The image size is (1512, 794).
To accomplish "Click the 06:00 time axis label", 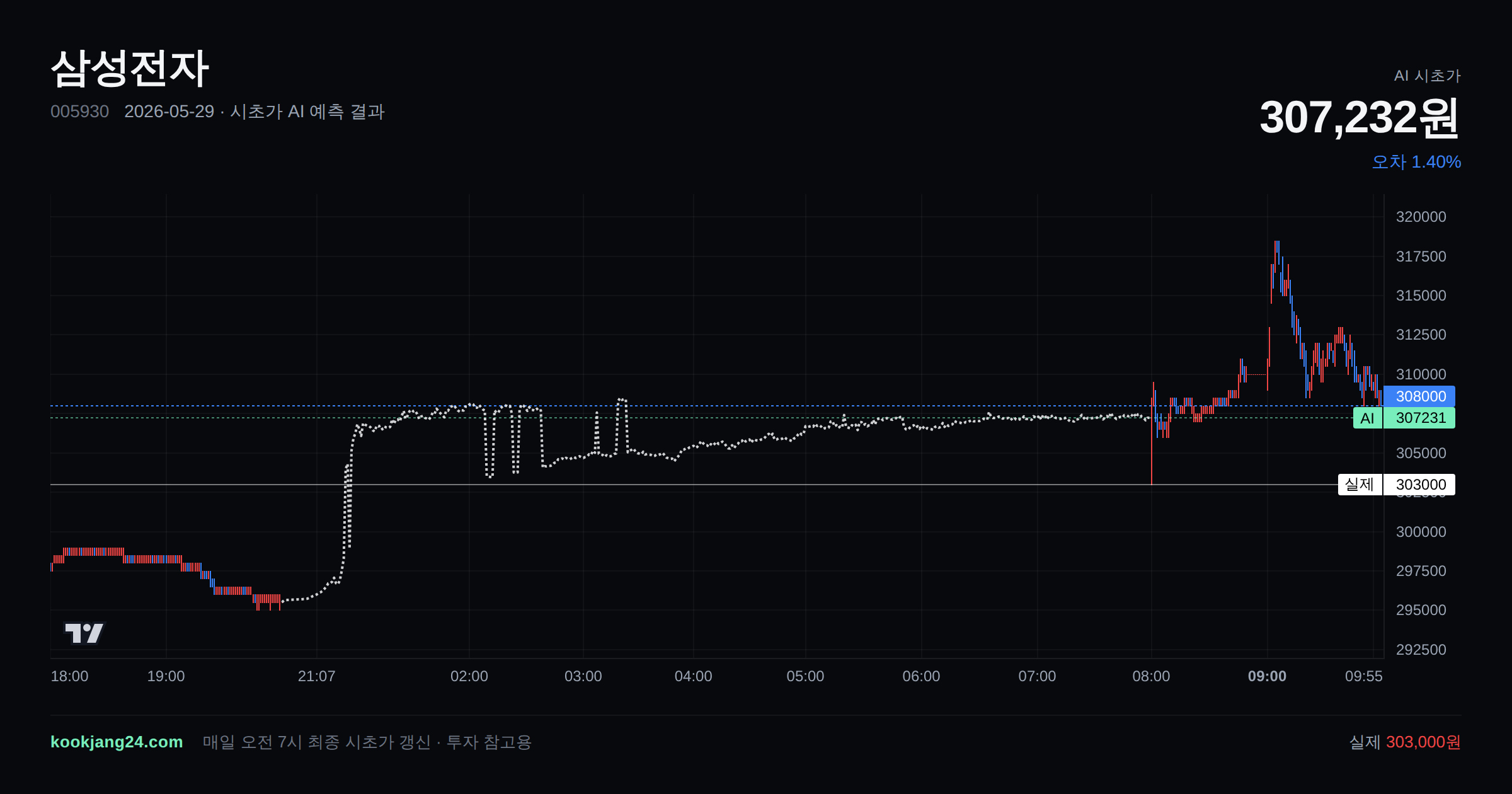I will 921,676.
